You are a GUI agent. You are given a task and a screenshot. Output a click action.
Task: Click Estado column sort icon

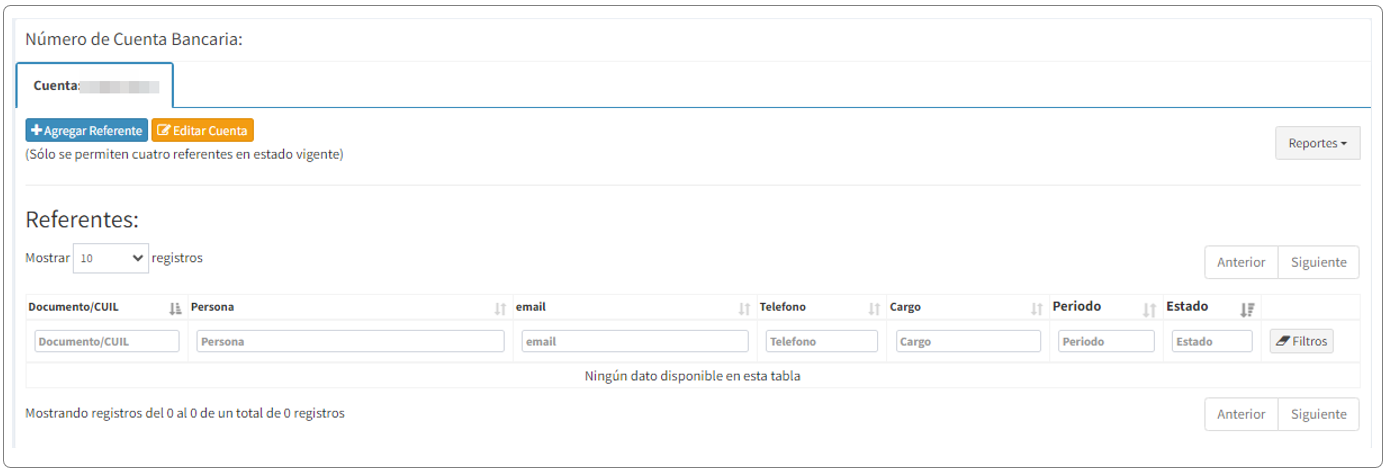click(x=1247, y=309)
